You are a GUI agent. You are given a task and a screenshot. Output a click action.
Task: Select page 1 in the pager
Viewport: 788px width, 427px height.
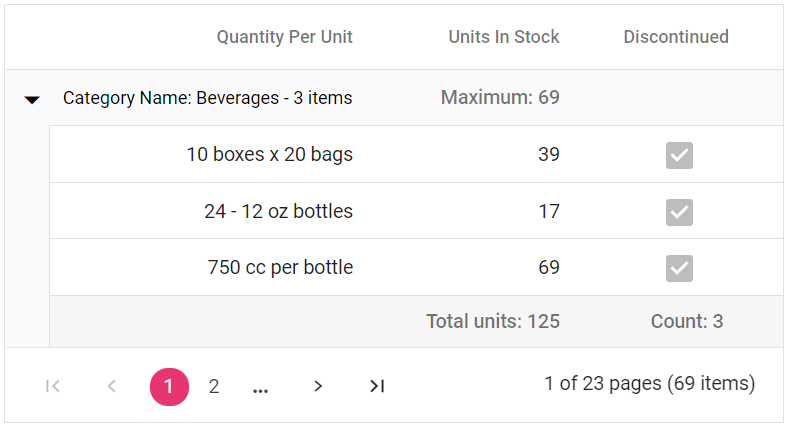click(x=169, y=386)
